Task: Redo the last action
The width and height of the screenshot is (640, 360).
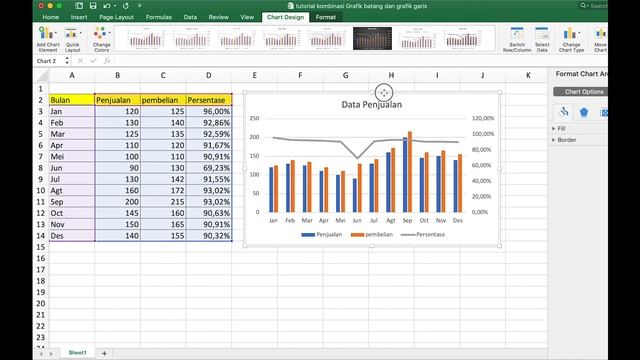Action: pyautogui.click(x=126, y=6)
